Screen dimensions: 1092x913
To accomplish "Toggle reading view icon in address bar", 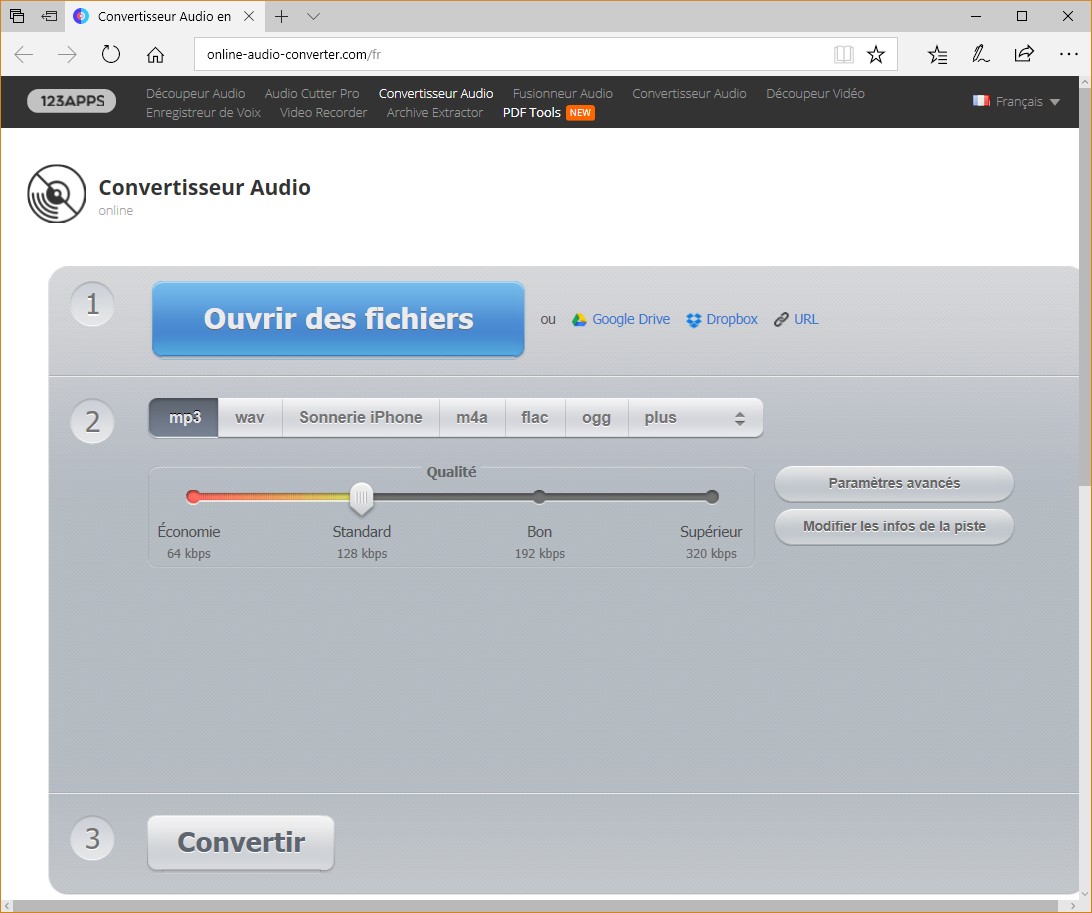I will (844, 55).
